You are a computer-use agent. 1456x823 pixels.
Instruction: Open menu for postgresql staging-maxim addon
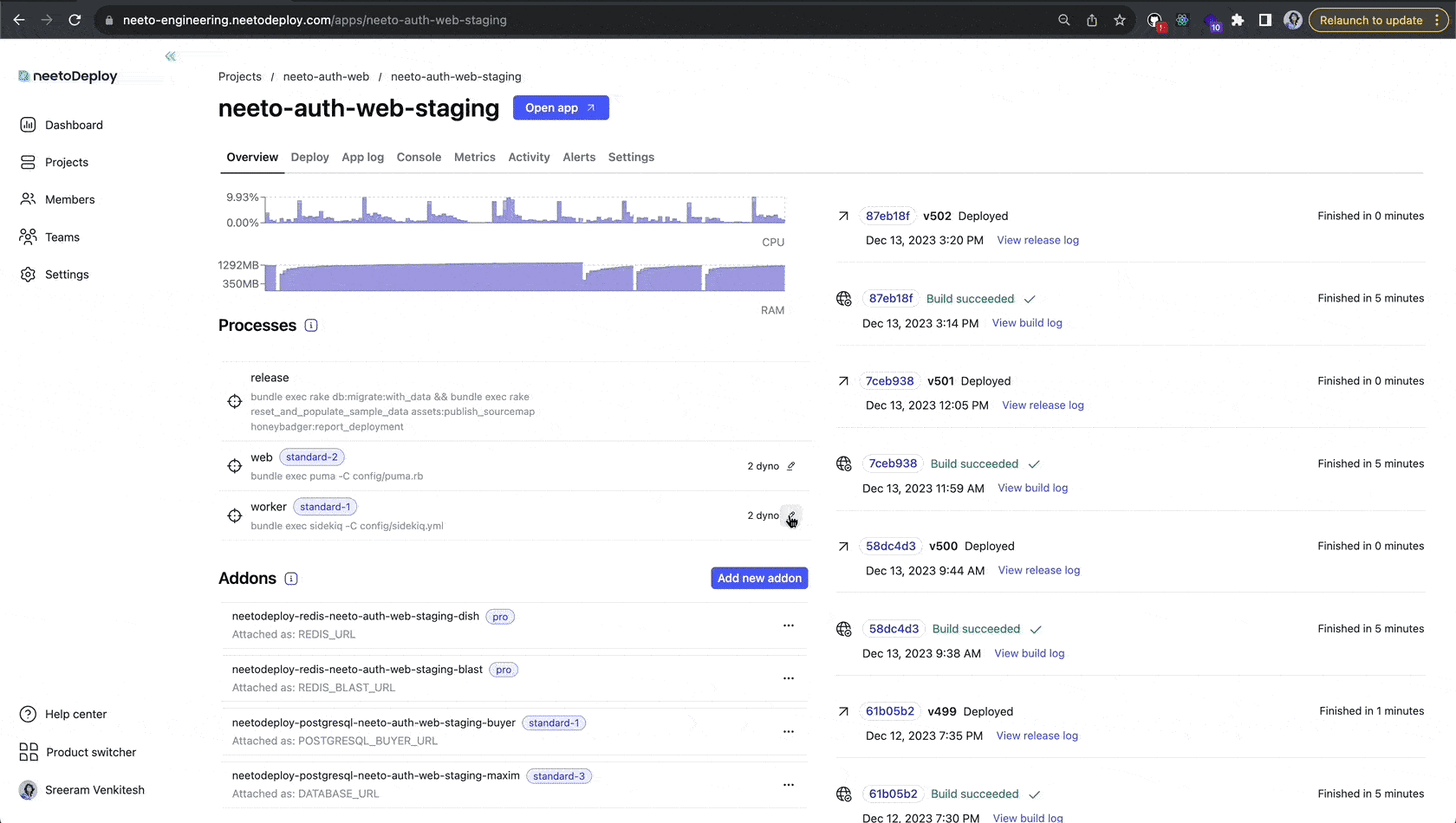tap(788, 784)
